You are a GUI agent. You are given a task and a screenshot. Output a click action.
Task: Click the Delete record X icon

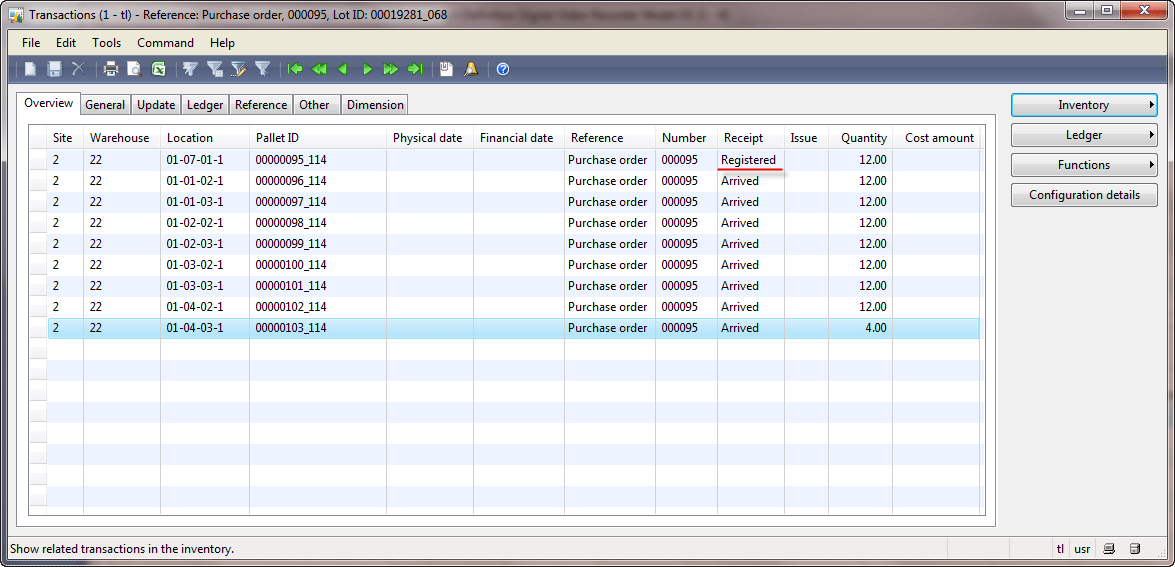[x=78, y=69]
